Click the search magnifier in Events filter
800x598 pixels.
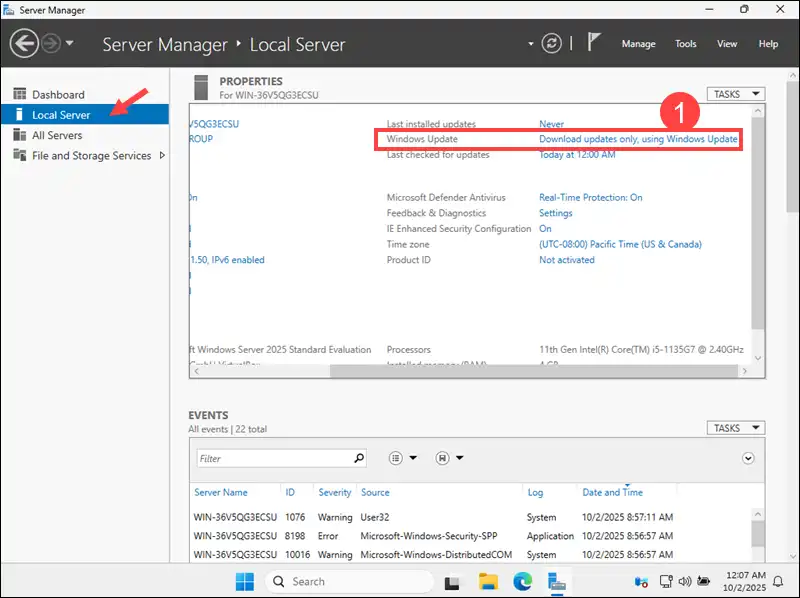[360, 458]
